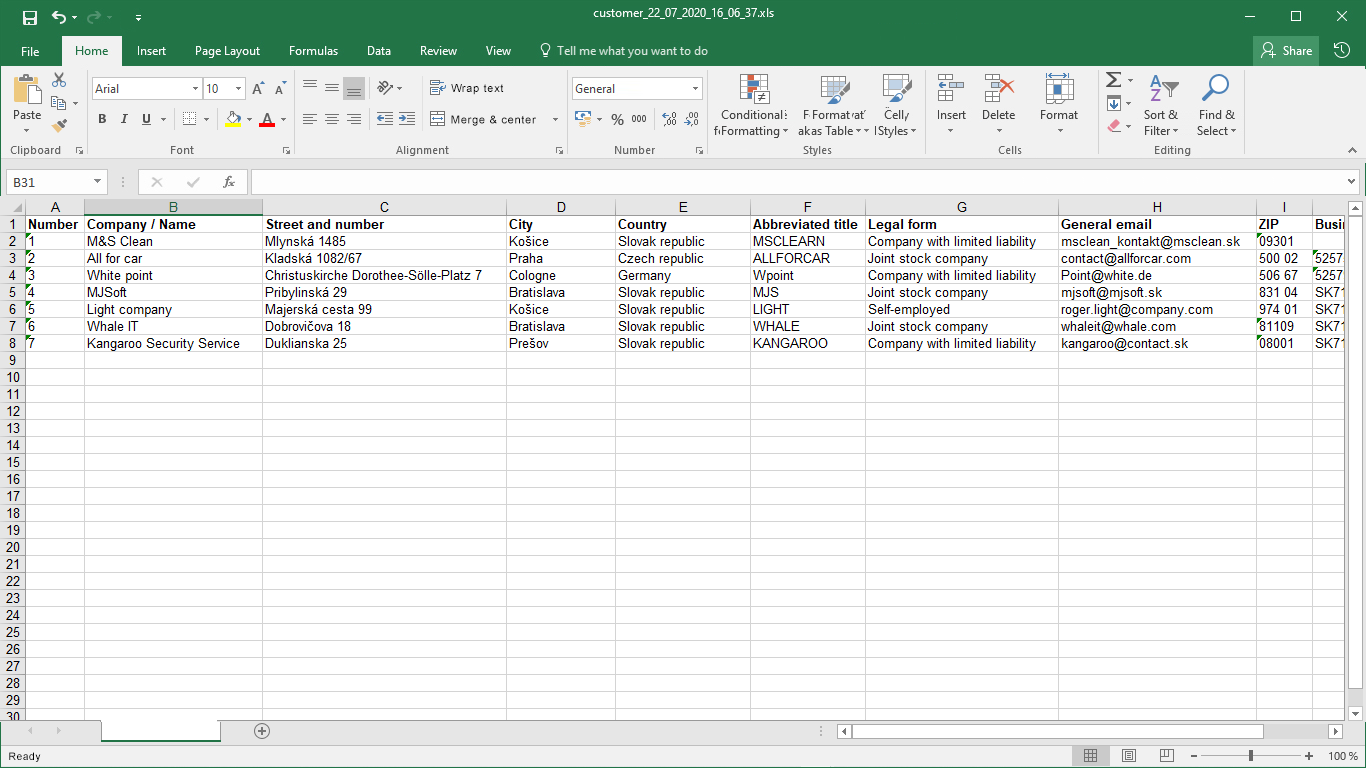Click the Format Painter brush icon
Image resolution: width=1366 pixels, height=768 pixels.
click(x=59, y=126)
